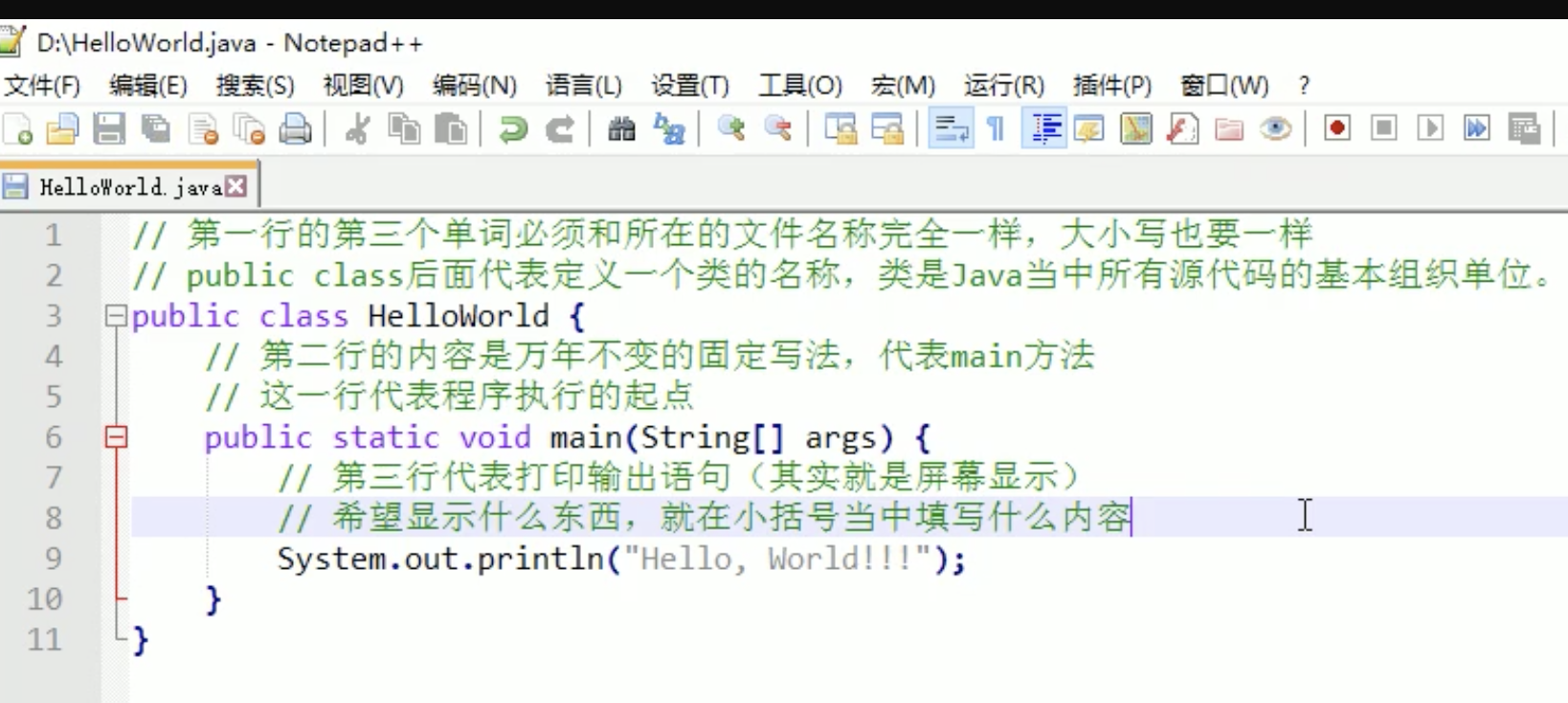Click the word HelloWorld in class declaration
This screenshot has width=1568, height=703.
pos(459,316)
